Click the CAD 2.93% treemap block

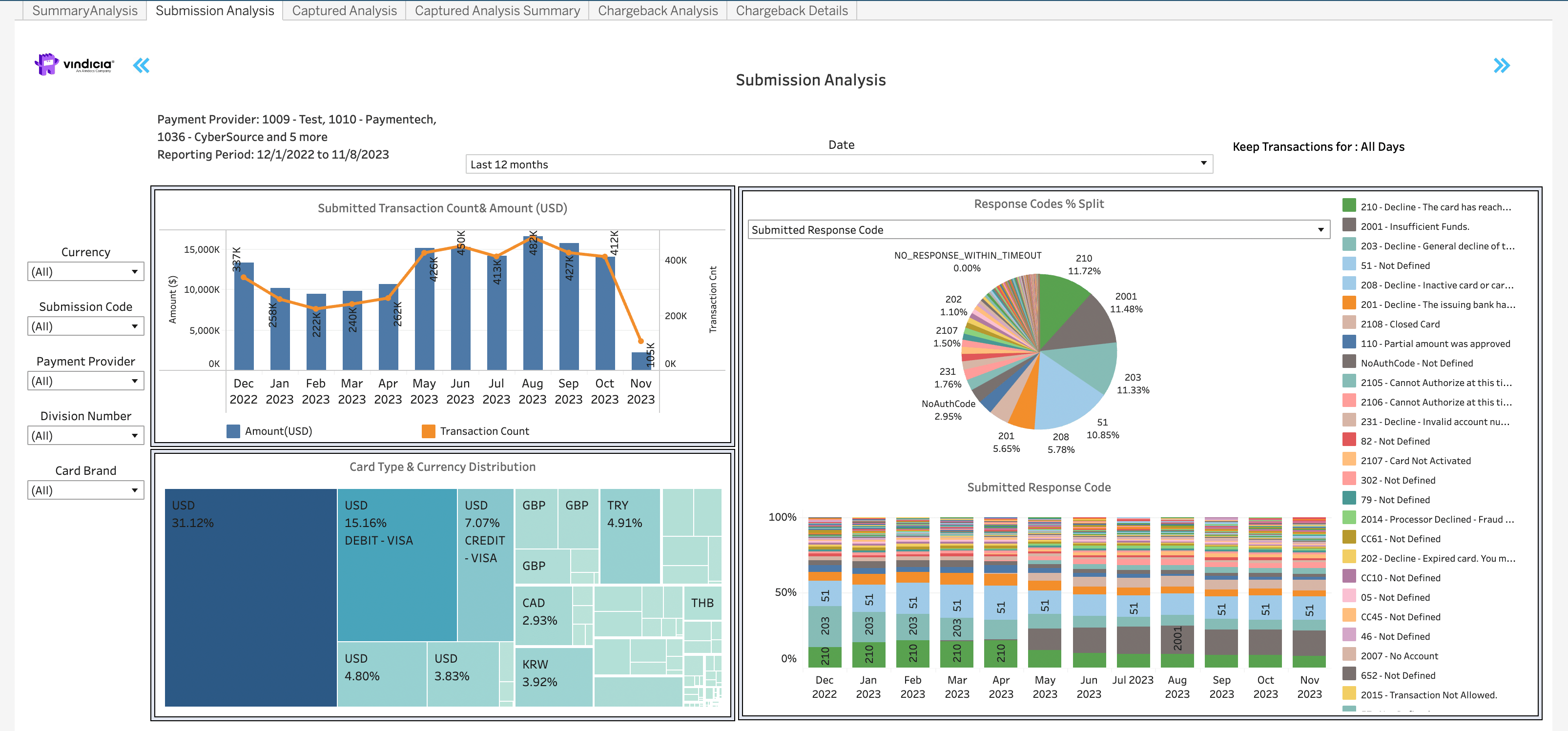click(543, 615)
